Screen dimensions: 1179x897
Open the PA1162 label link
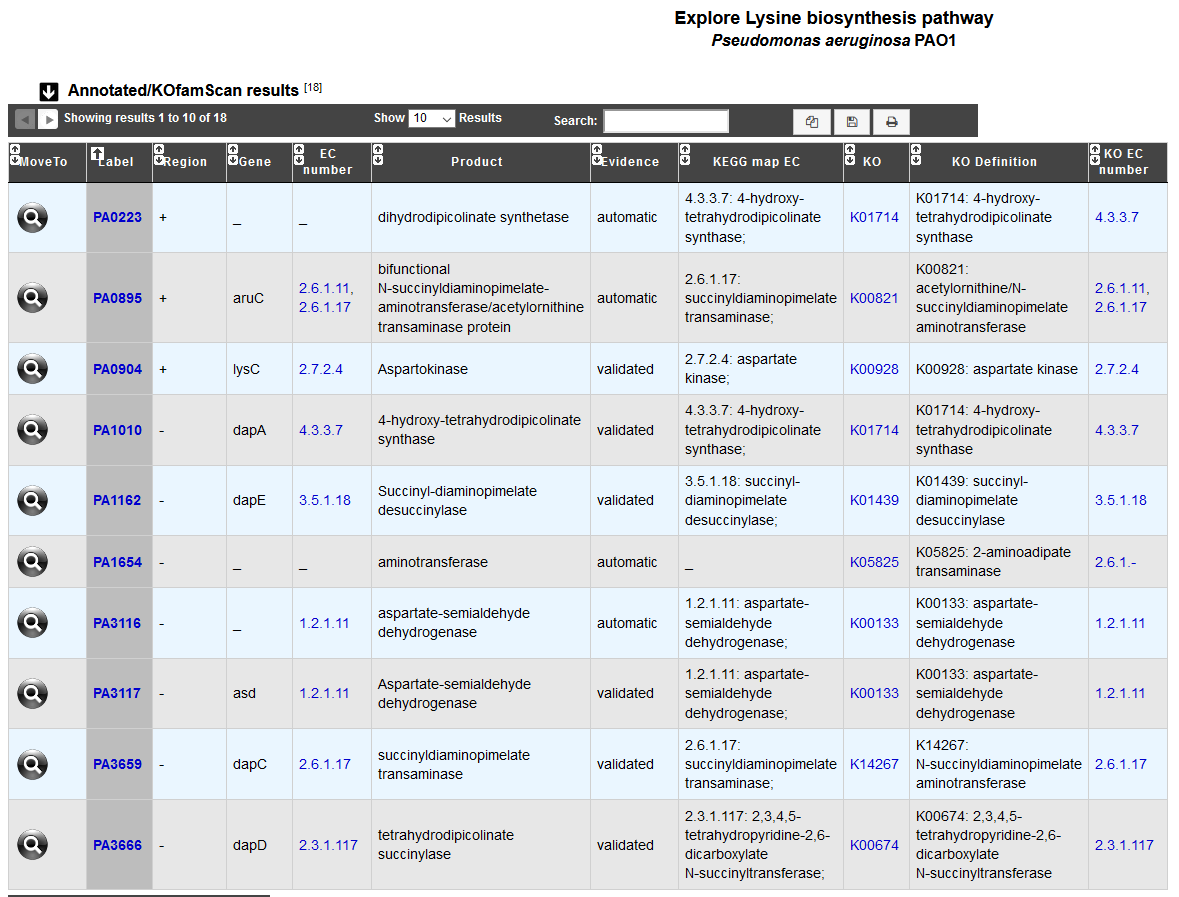(117, 500)
